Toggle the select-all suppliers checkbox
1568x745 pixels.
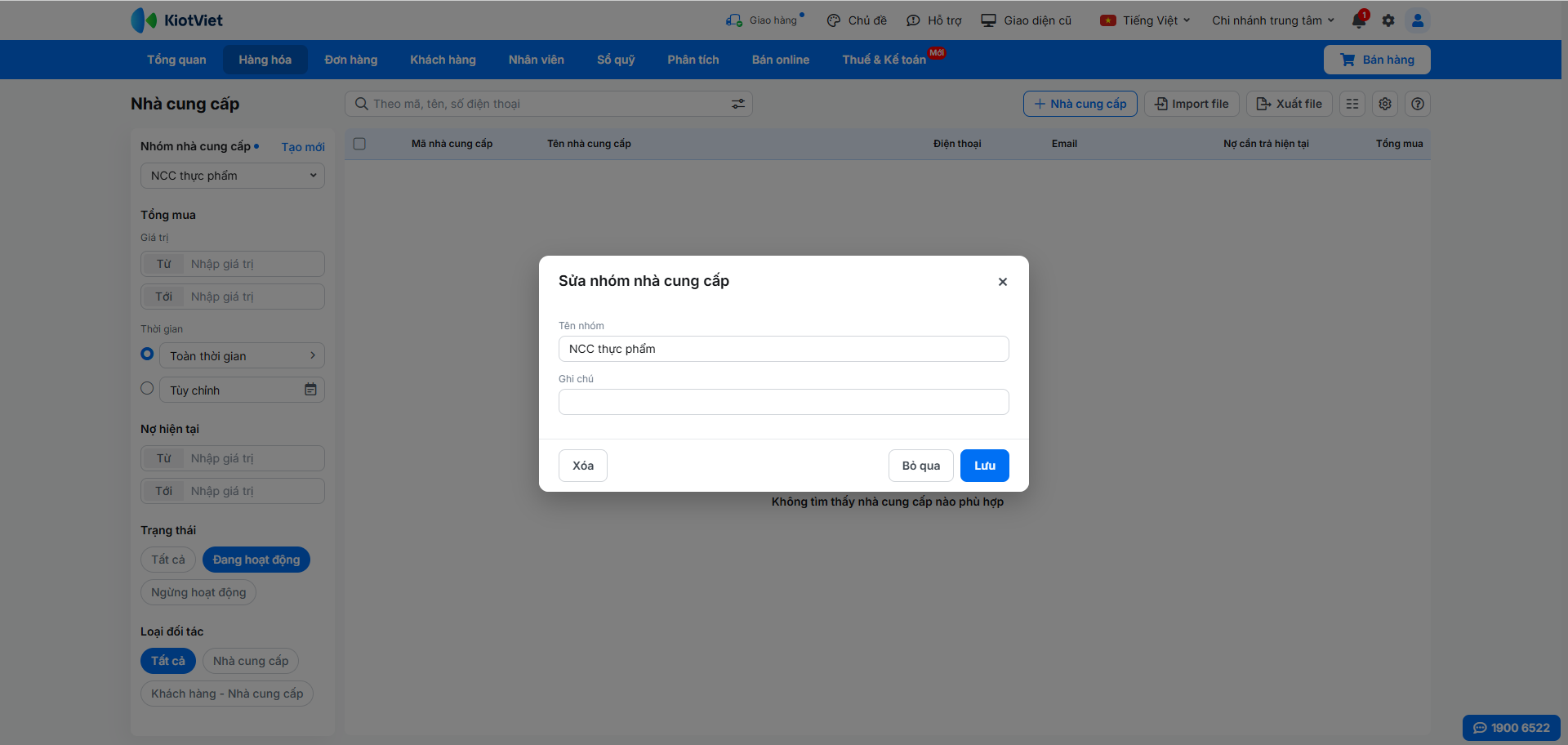(x=359, y=144)
